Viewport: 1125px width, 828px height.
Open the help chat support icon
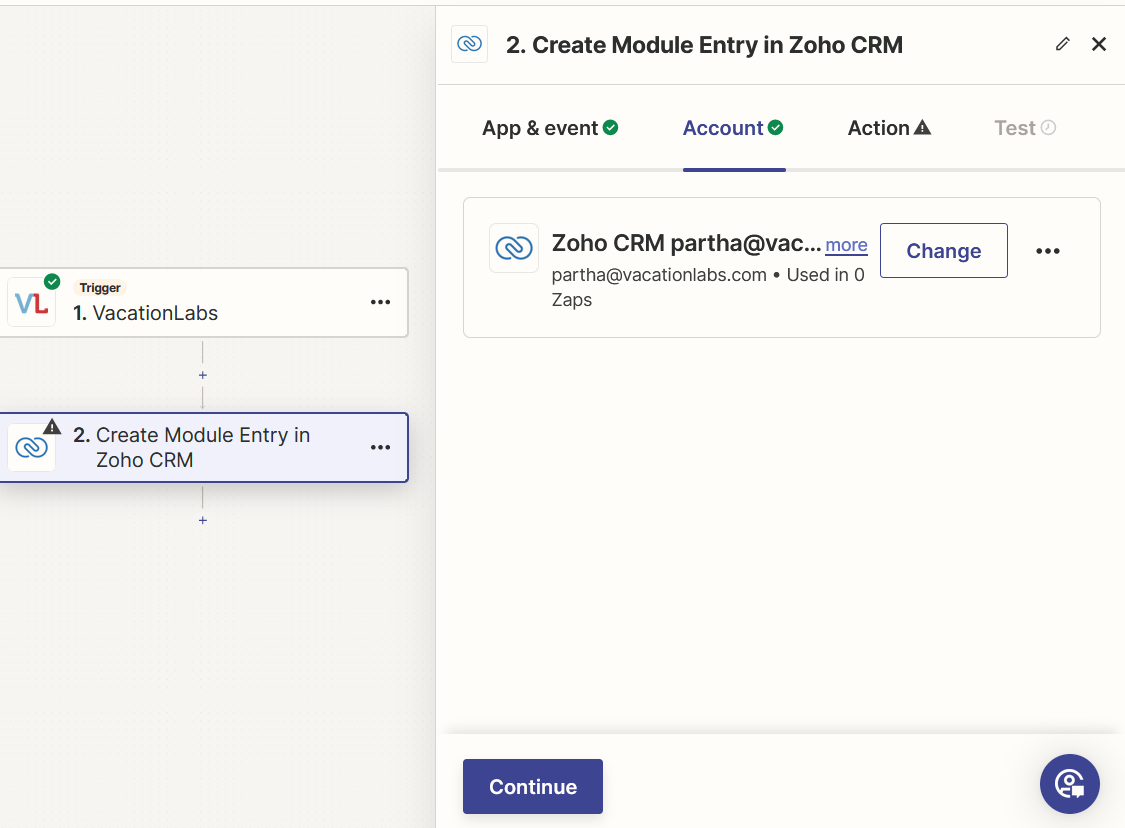click(x=1069, y=783)
